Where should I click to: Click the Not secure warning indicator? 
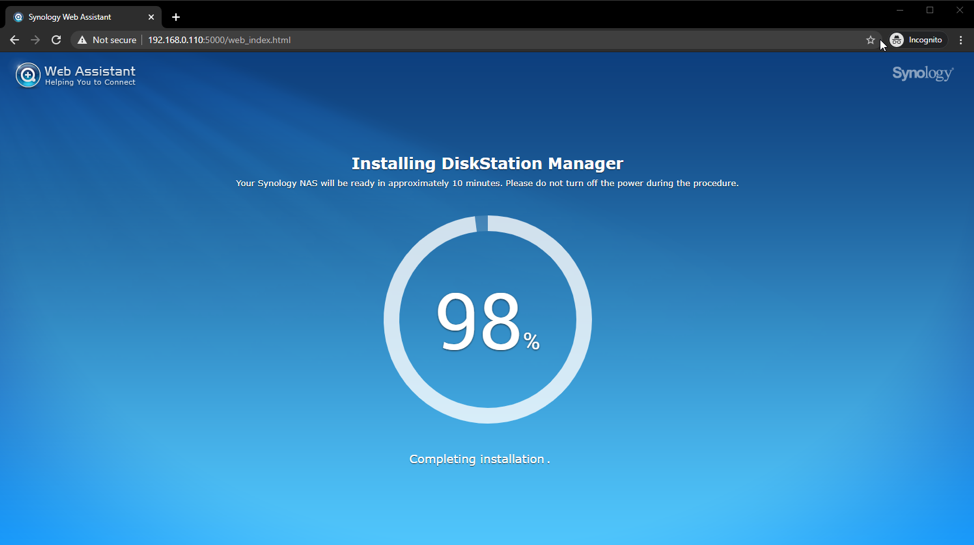[x=107, y=40]
